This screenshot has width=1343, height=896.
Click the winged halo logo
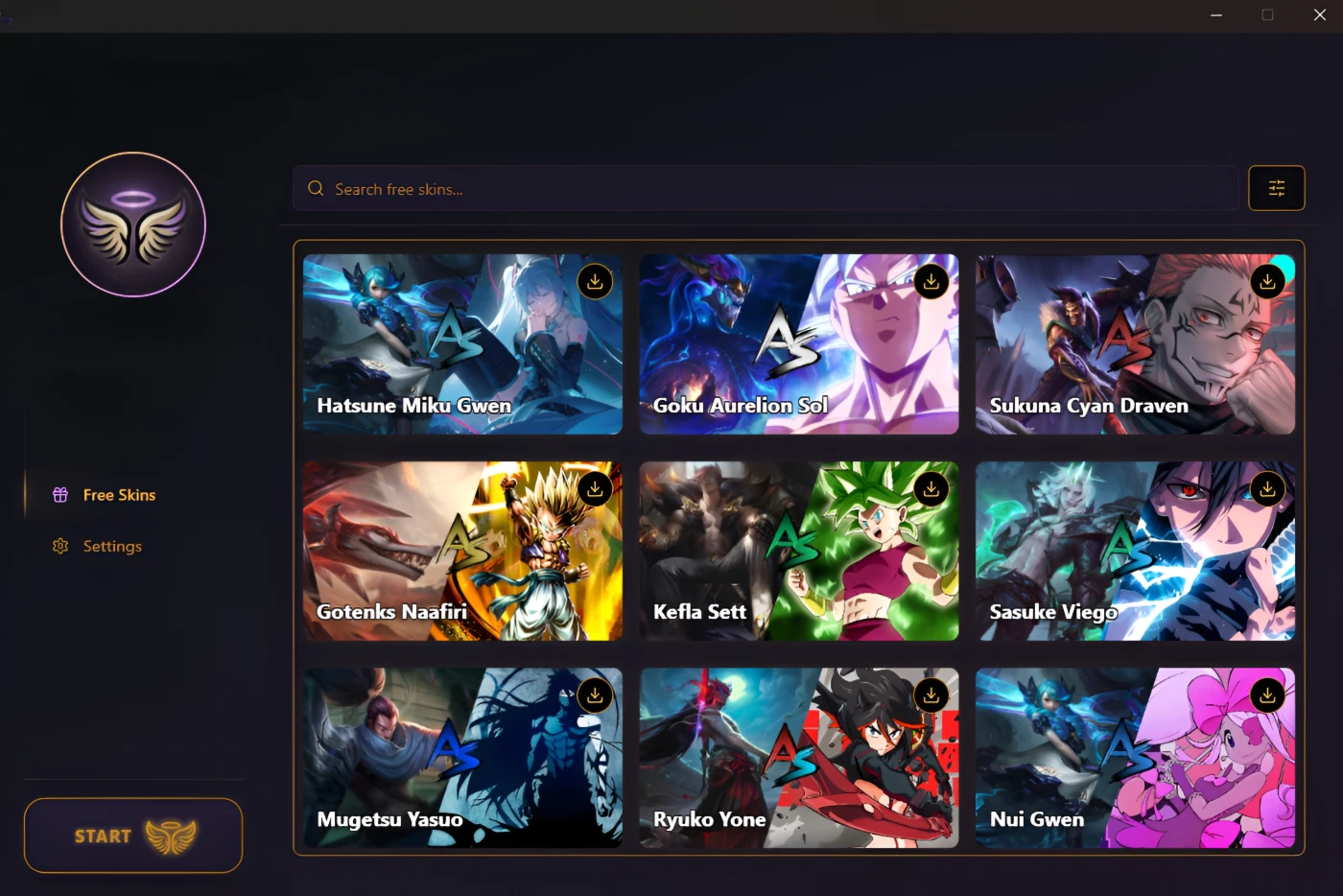coord(133,224)
